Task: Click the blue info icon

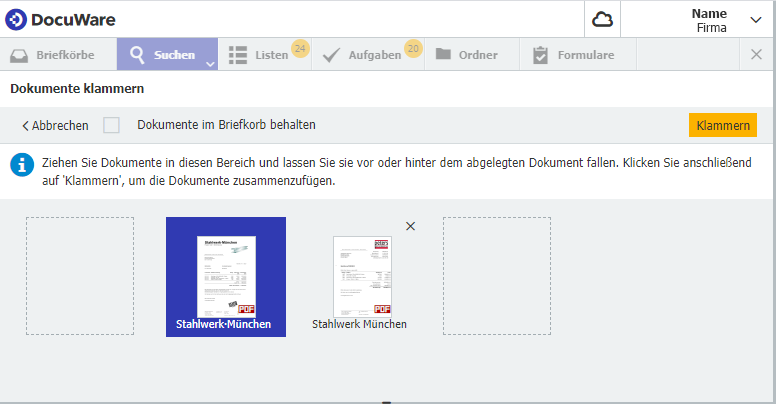Action: click(x=22, y=165)
